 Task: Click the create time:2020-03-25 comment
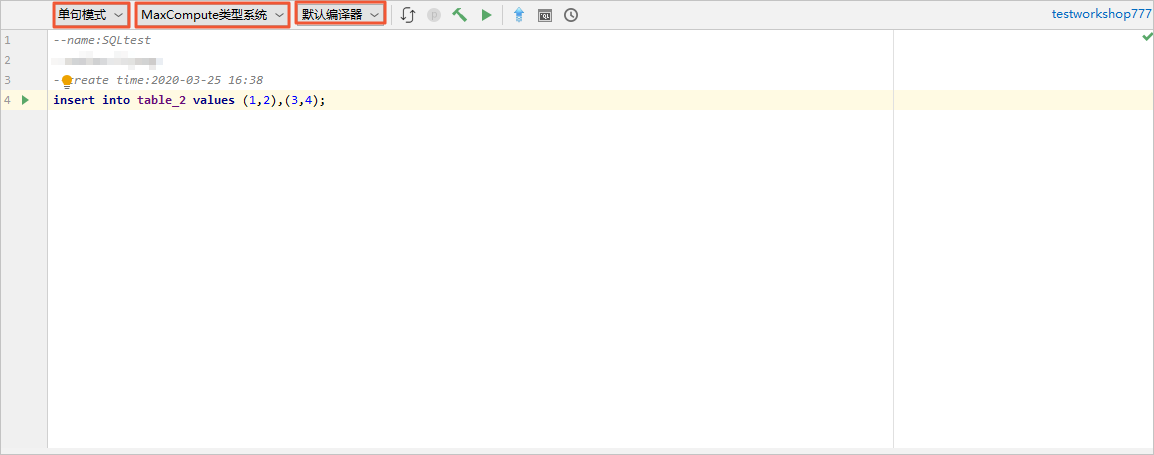158,80
